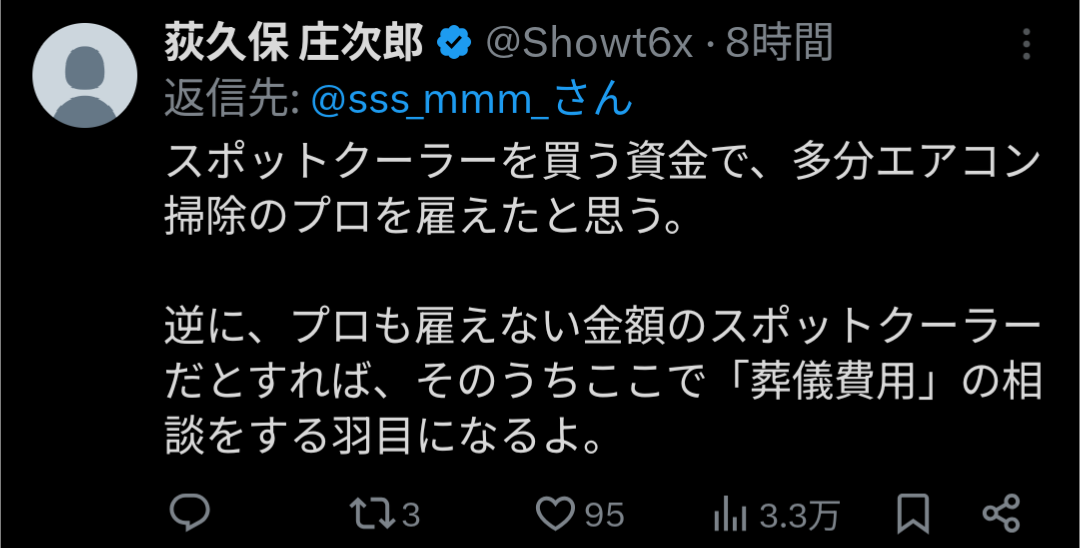Open the default profile avatar
Screen dimensions: 1080x548
click(x=85, y=75)
